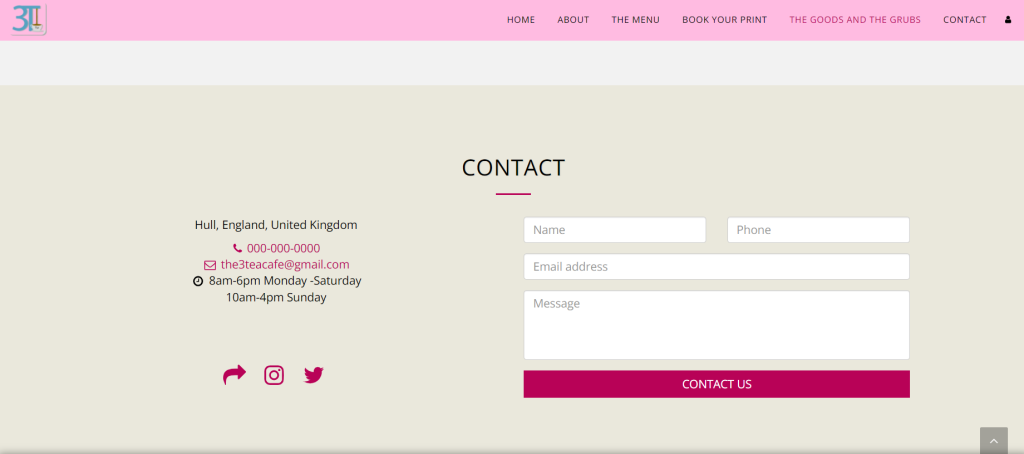The width and height of the screenshot is (1024, 454).
Task: Go to the Home menu item
Action: click(520, 20)
